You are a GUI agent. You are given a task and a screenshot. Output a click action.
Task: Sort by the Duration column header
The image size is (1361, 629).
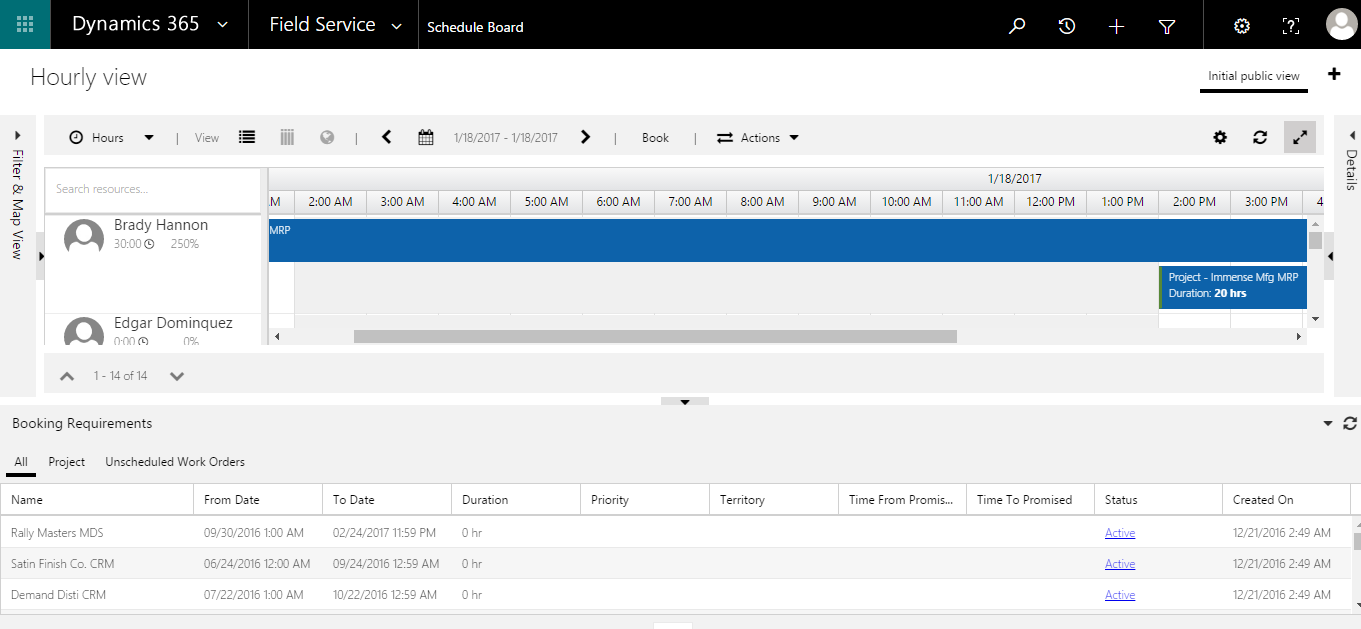[x=516, y=499]
